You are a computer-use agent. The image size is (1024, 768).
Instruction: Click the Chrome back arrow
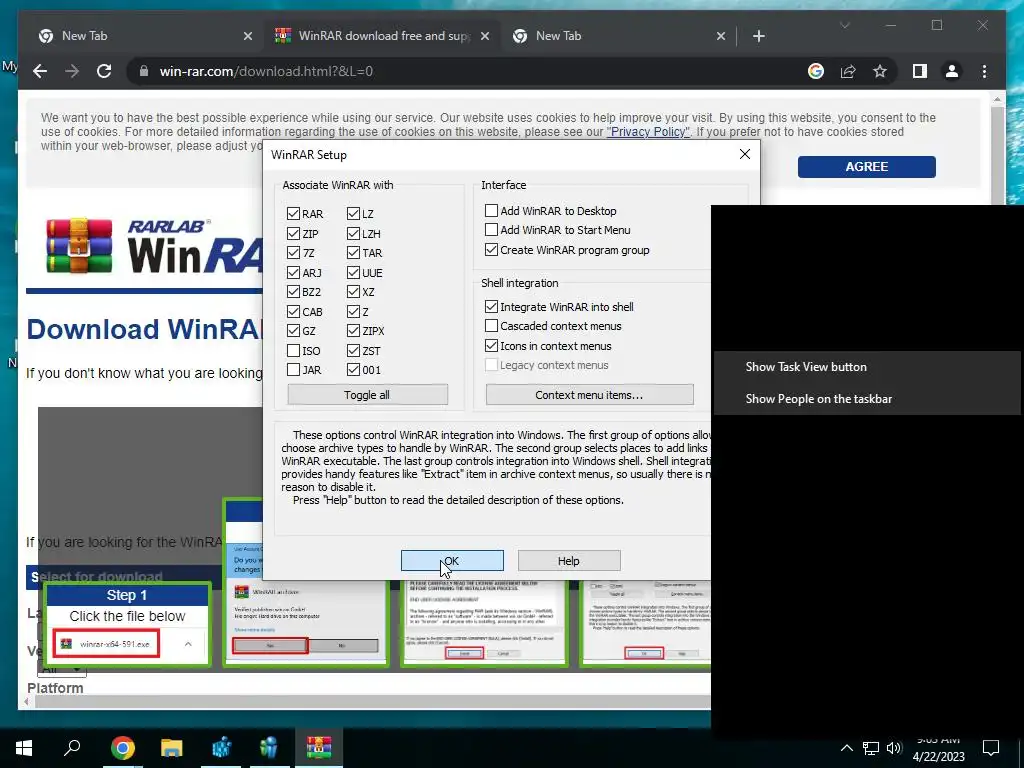click(40, 71)
